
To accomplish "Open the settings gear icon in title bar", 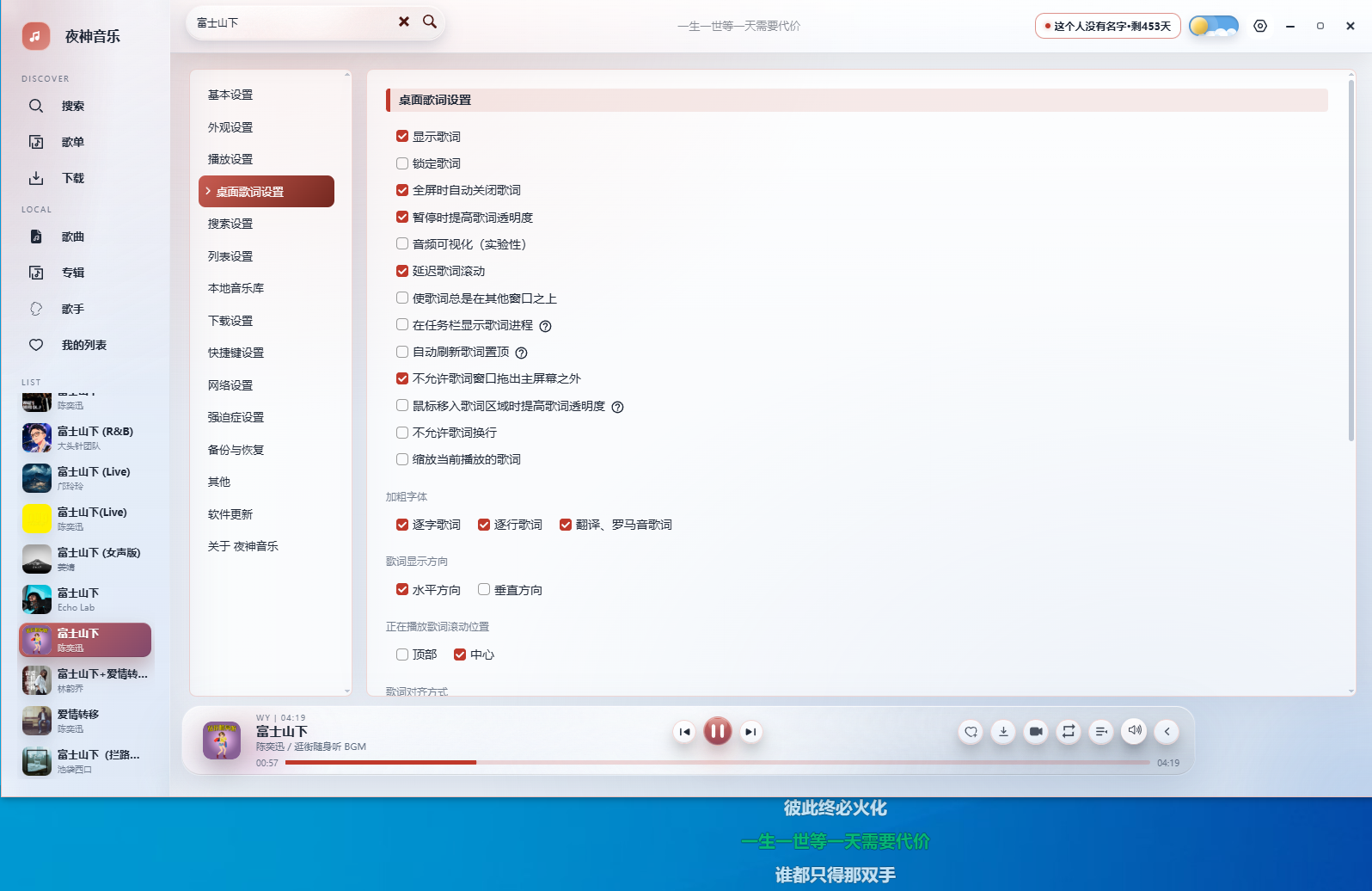I will point(1260,26).
